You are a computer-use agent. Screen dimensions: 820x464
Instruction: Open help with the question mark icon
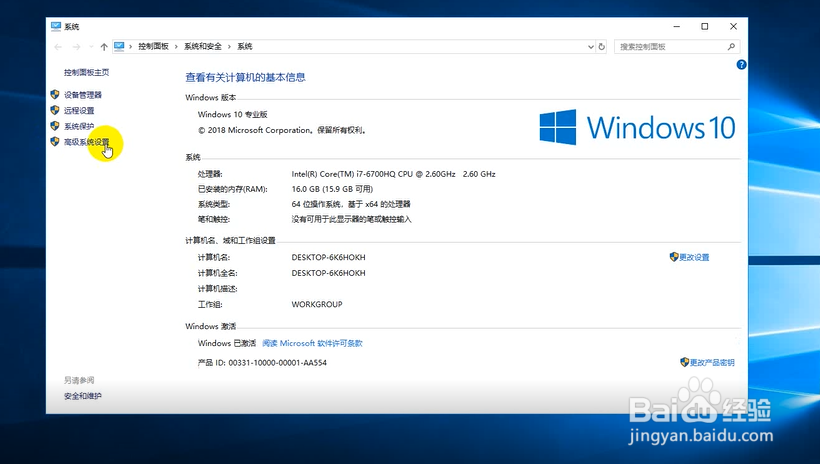[741, 65]
